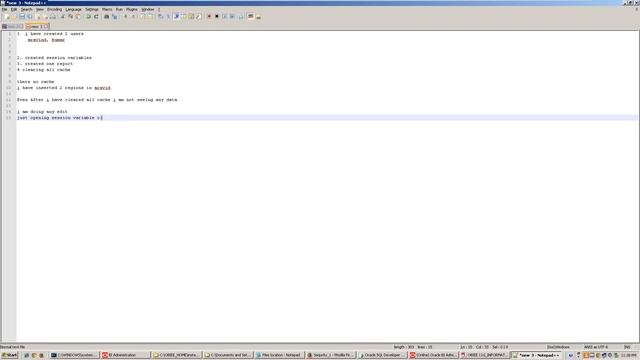Click the Windows Start button
Image resolution: width=640 pixels, height=360 pixels.
tap(9, 355)
